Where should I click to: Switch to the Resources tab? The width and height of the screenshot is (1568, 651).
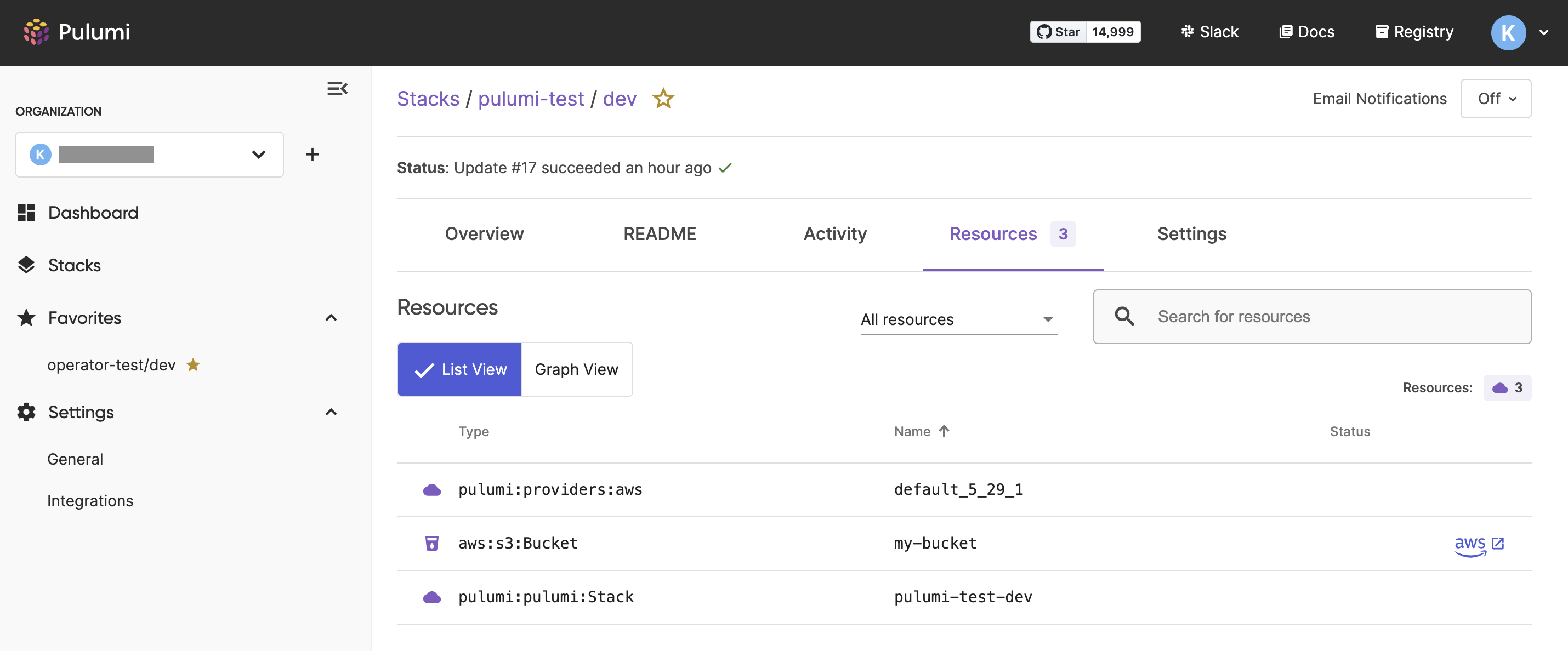[x=1013, y=233]
